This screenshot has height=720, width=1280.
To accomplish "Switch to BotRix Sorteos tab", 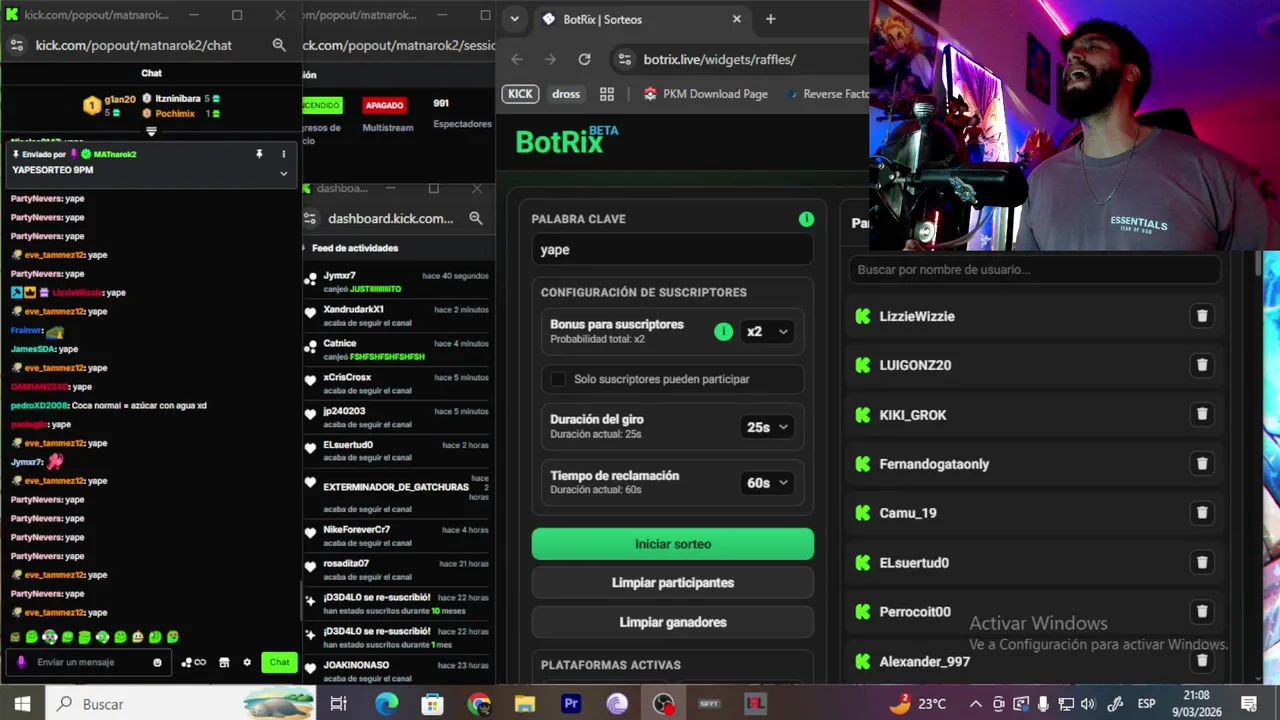I will pos(643,19).
